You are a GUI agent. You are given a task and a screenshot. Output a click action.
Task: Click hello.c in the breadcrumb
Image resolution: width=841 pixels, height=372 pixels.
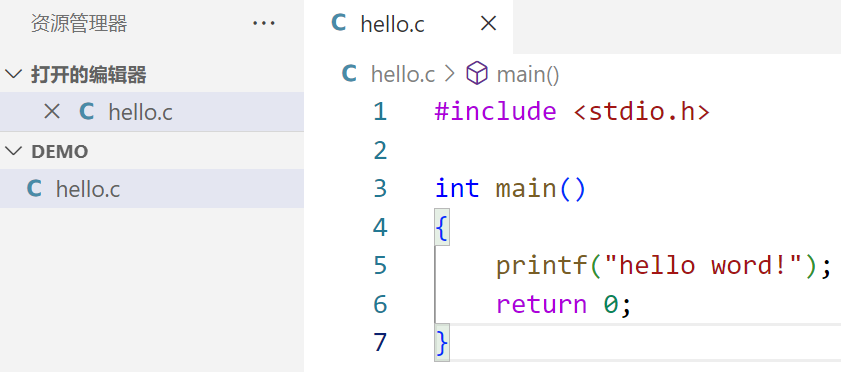[403, 75]
